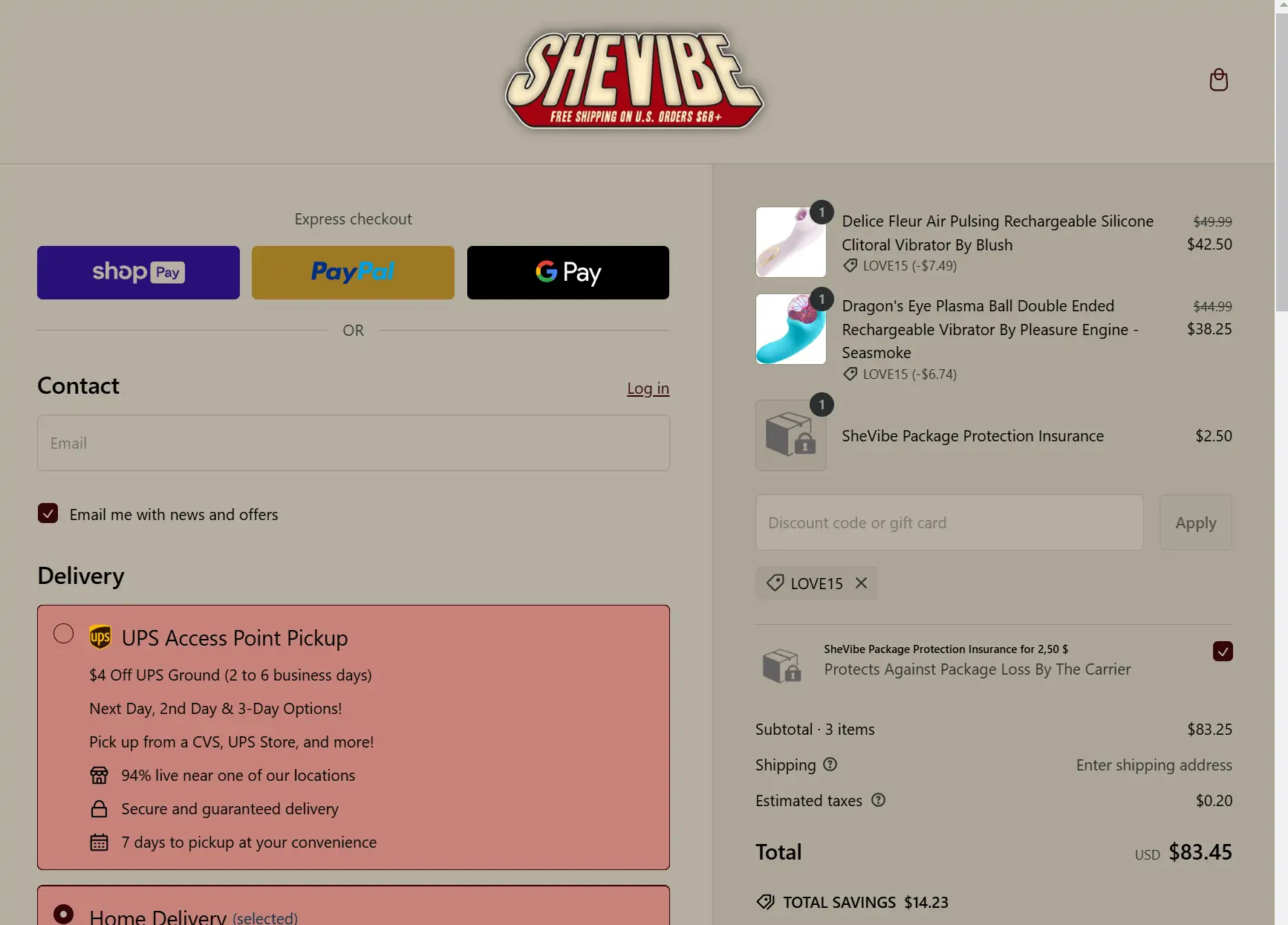Open Dragon's Eye vibrator product thumbnail
This screenshot has height=925, width=1288.
pyautogui.click(x=790, y=329)
